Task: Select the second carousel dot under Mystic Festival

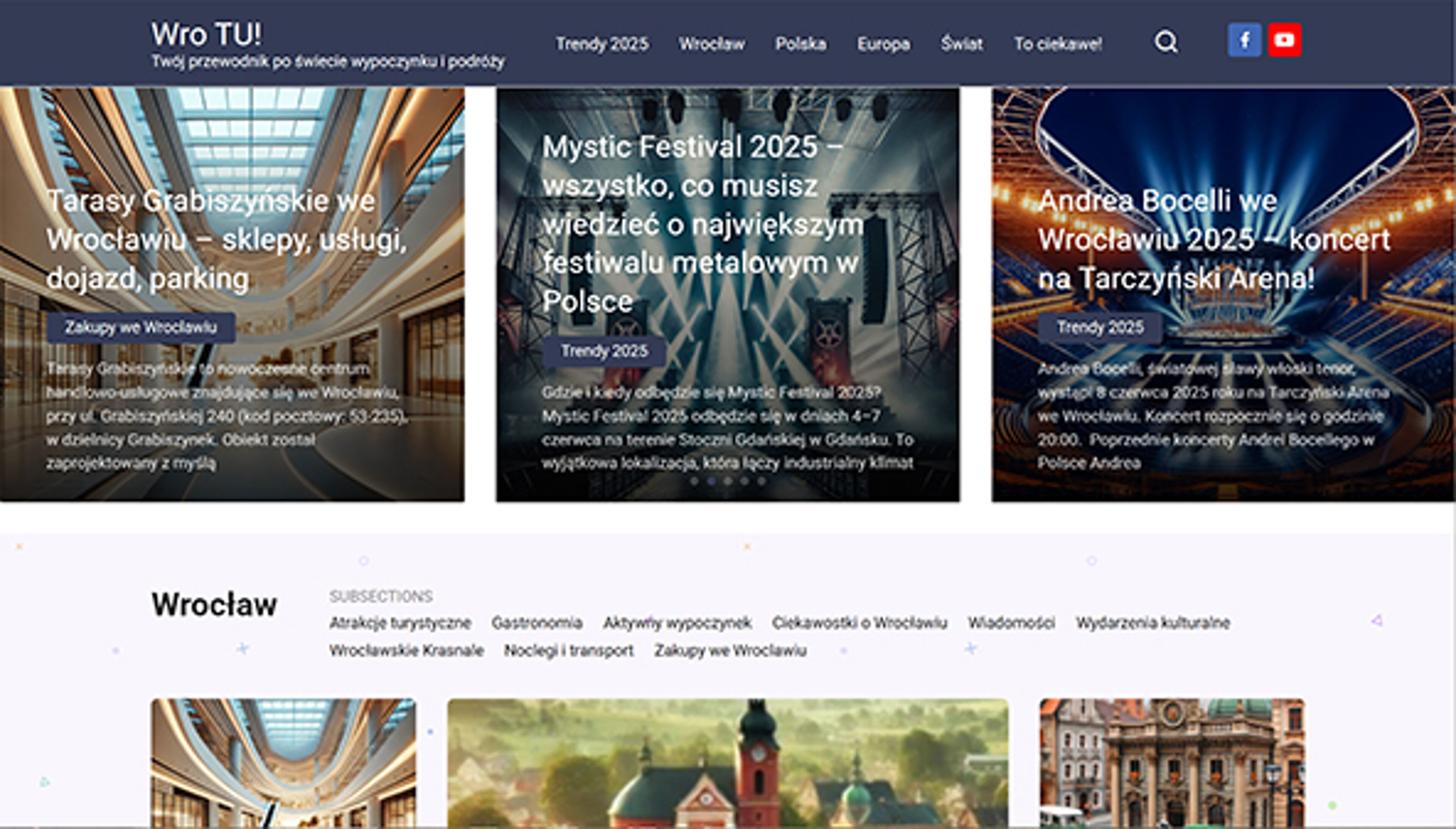Action: pyautogui.click(x=712, y=481)
